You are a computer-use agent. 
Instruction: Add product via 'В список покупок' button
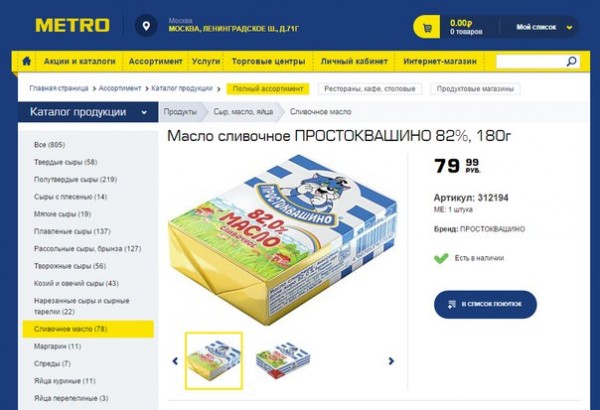(x=485, y=304)
